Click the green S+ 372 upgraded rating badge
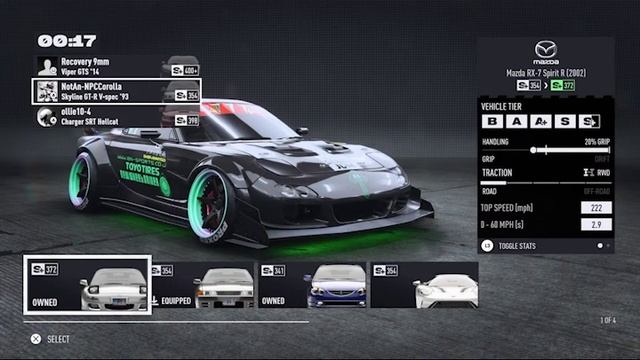Image resolution: width=640 pixels, height=360 pixels. click(562, 85)
